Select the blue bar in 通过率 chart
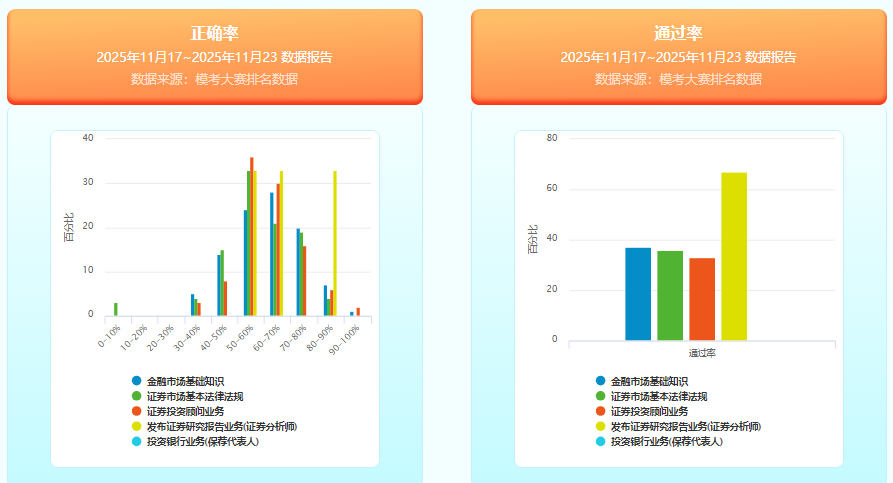893x483 pixels. [x=638, y=293]
